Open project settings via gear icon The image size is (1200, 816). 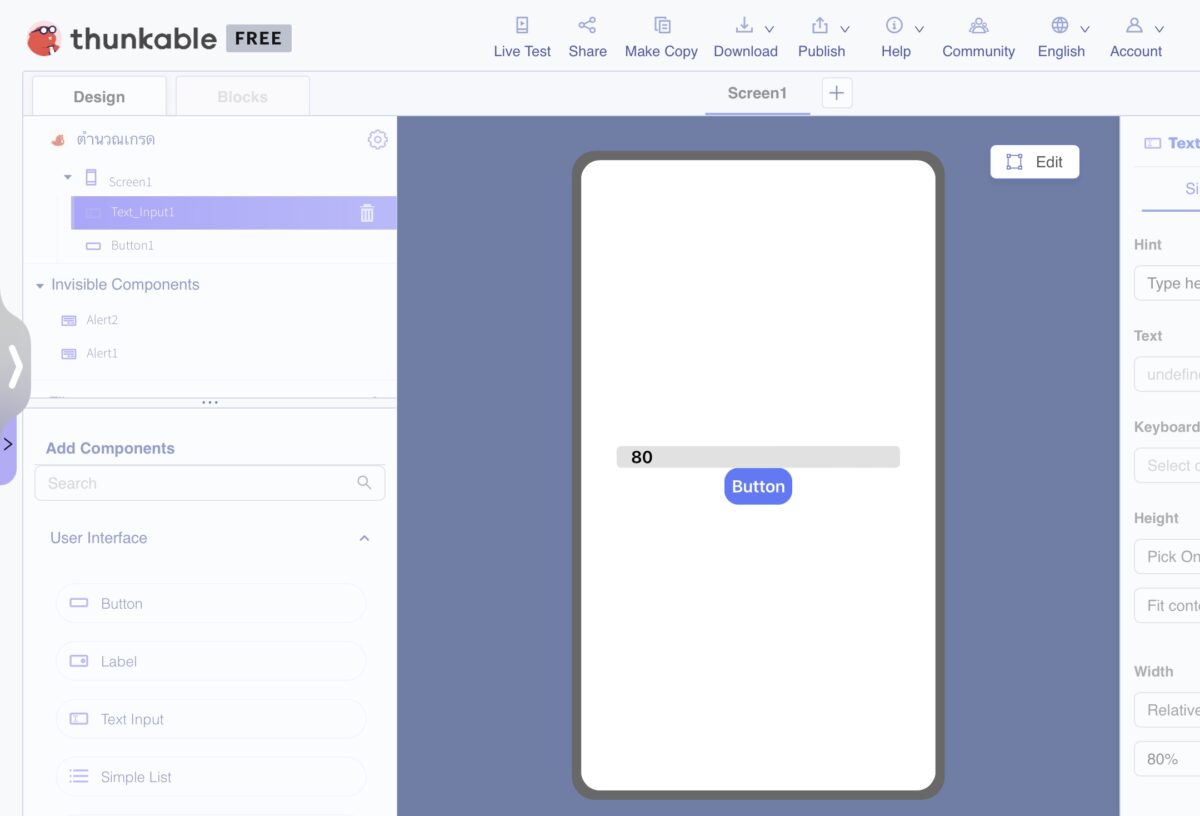tap(377, 139)
